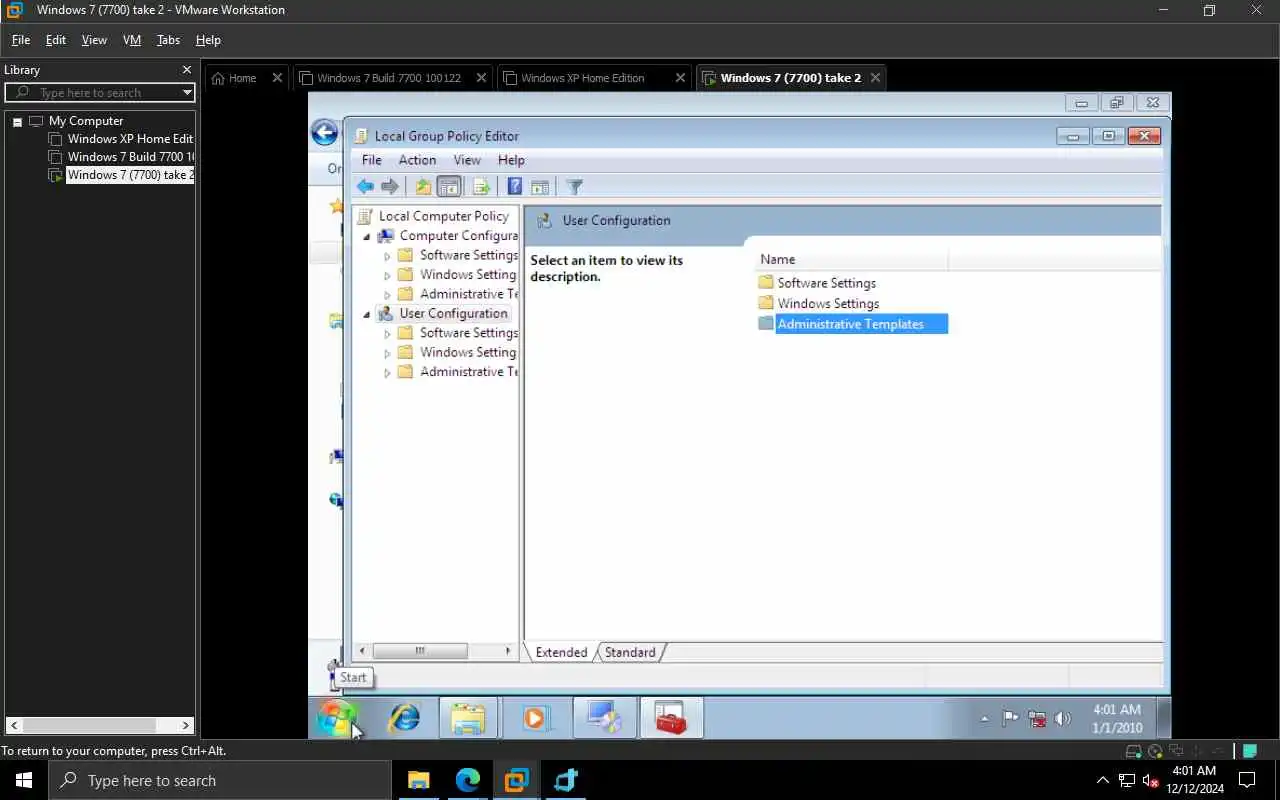Collapse the User Configuration node
Image resolution: width=1280 pixels, height=800 pixels.
pos(367,314)
